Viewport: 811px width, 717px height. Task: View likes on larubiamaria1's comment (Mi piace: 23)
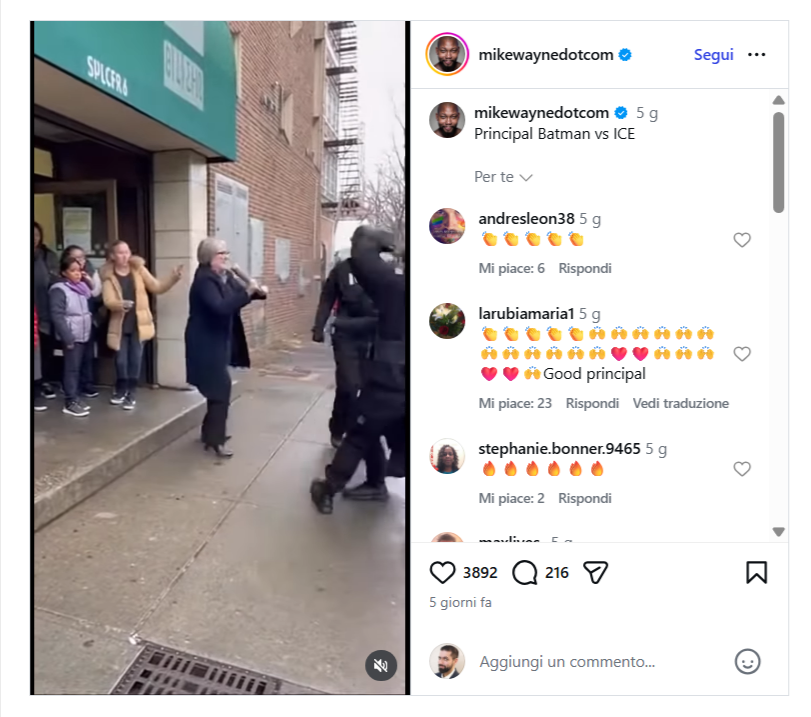tap(515, 404)
